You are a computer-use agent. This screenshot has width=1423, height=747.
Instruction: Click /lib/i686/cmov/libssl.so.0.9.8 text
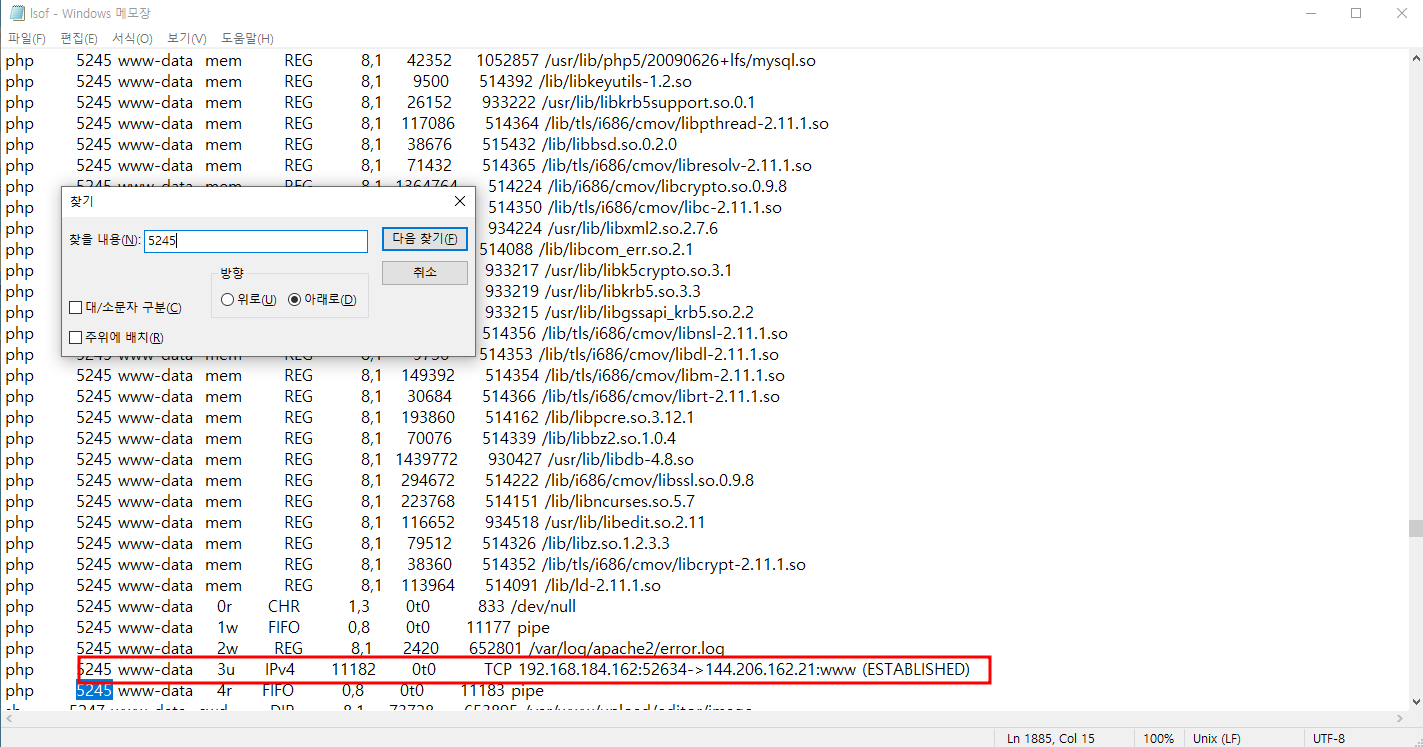pos(648,481)
